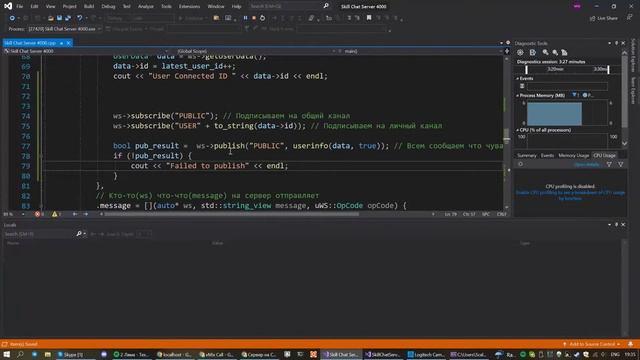
Task: Click the Save file toolbar icon
Action: pos(60,18)
